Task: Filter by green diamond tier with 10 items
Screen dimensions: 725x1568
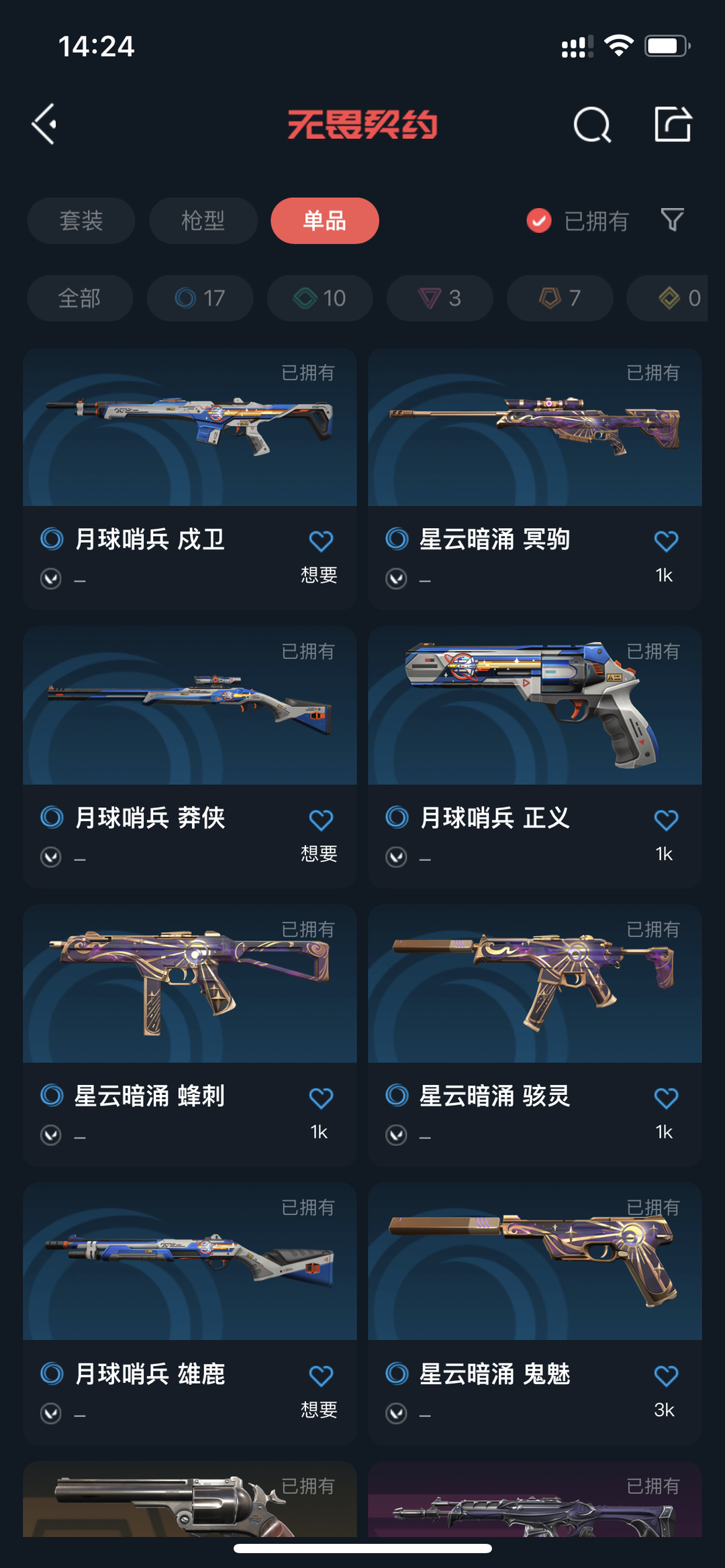Action: (x=320, y=298)
